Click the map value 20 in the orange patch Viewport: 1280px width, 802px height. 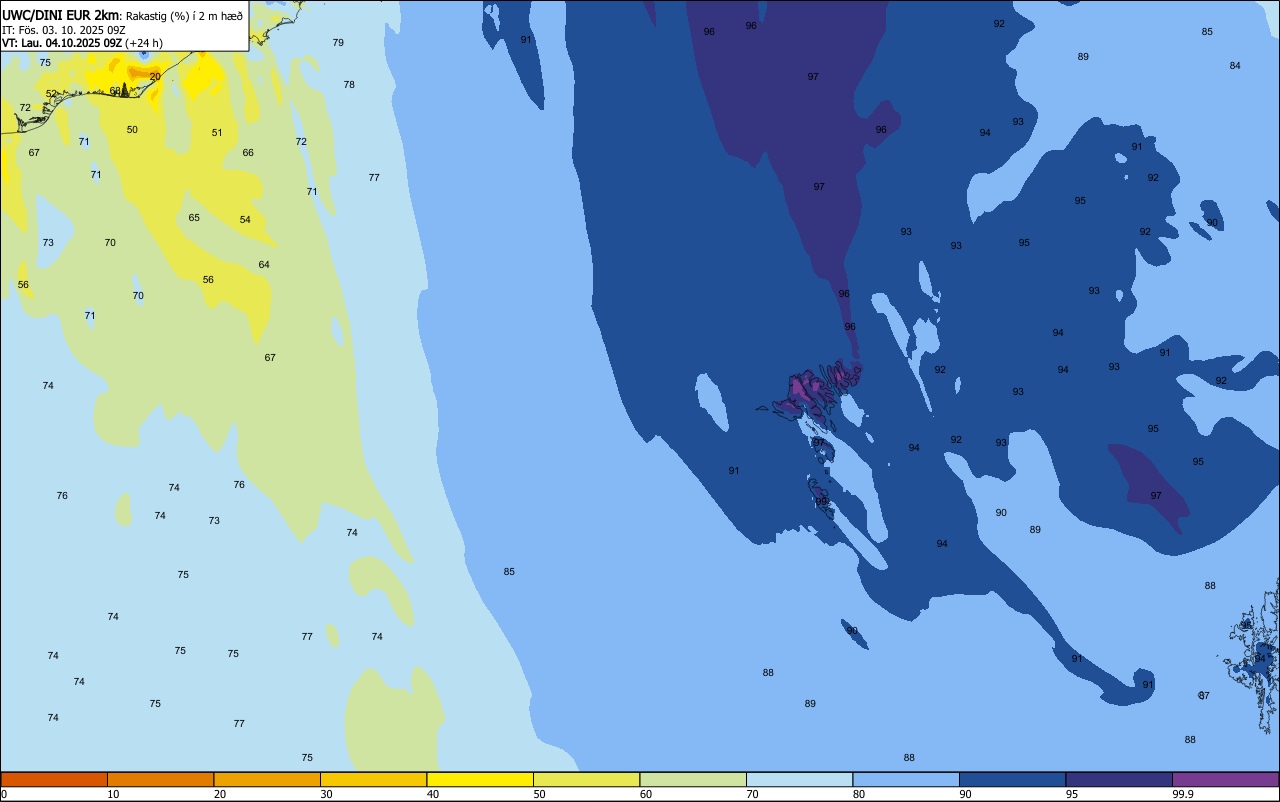155,76
